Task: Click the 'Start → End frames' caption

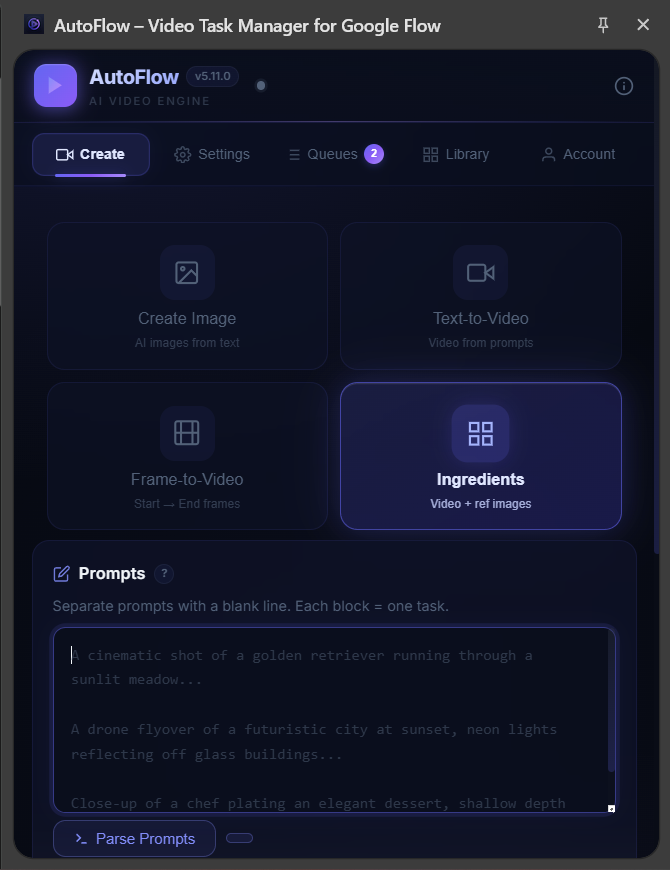Action: tap(187, 504)
